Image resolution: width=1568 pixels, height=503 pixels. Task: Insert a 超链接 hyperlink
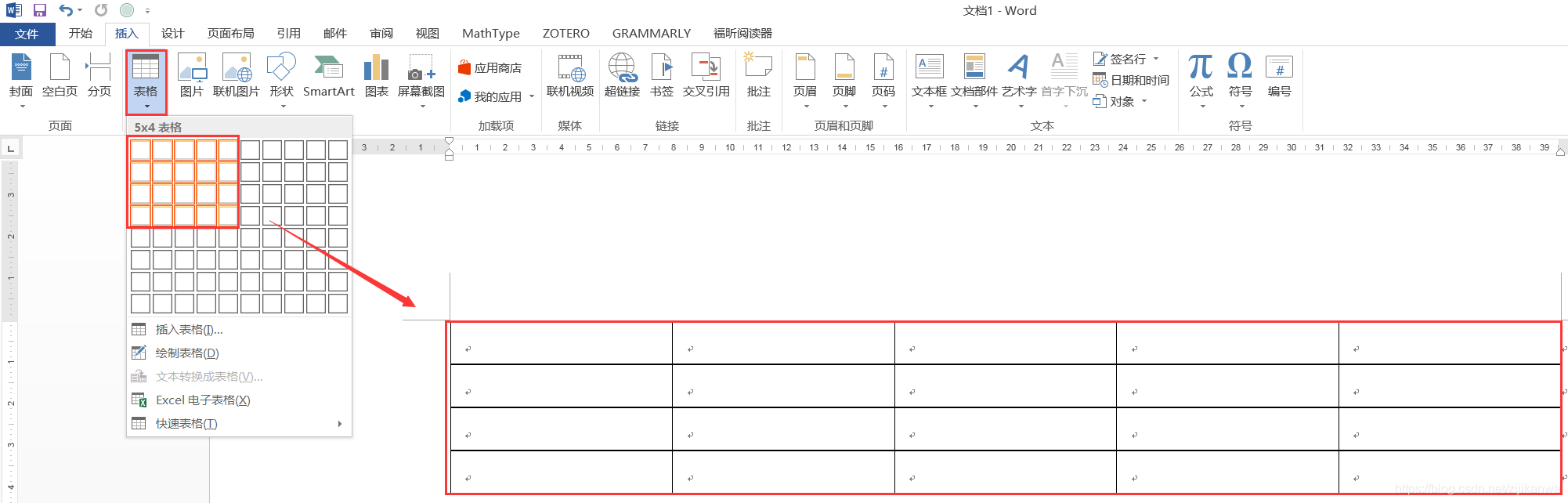tap(623, 77)
